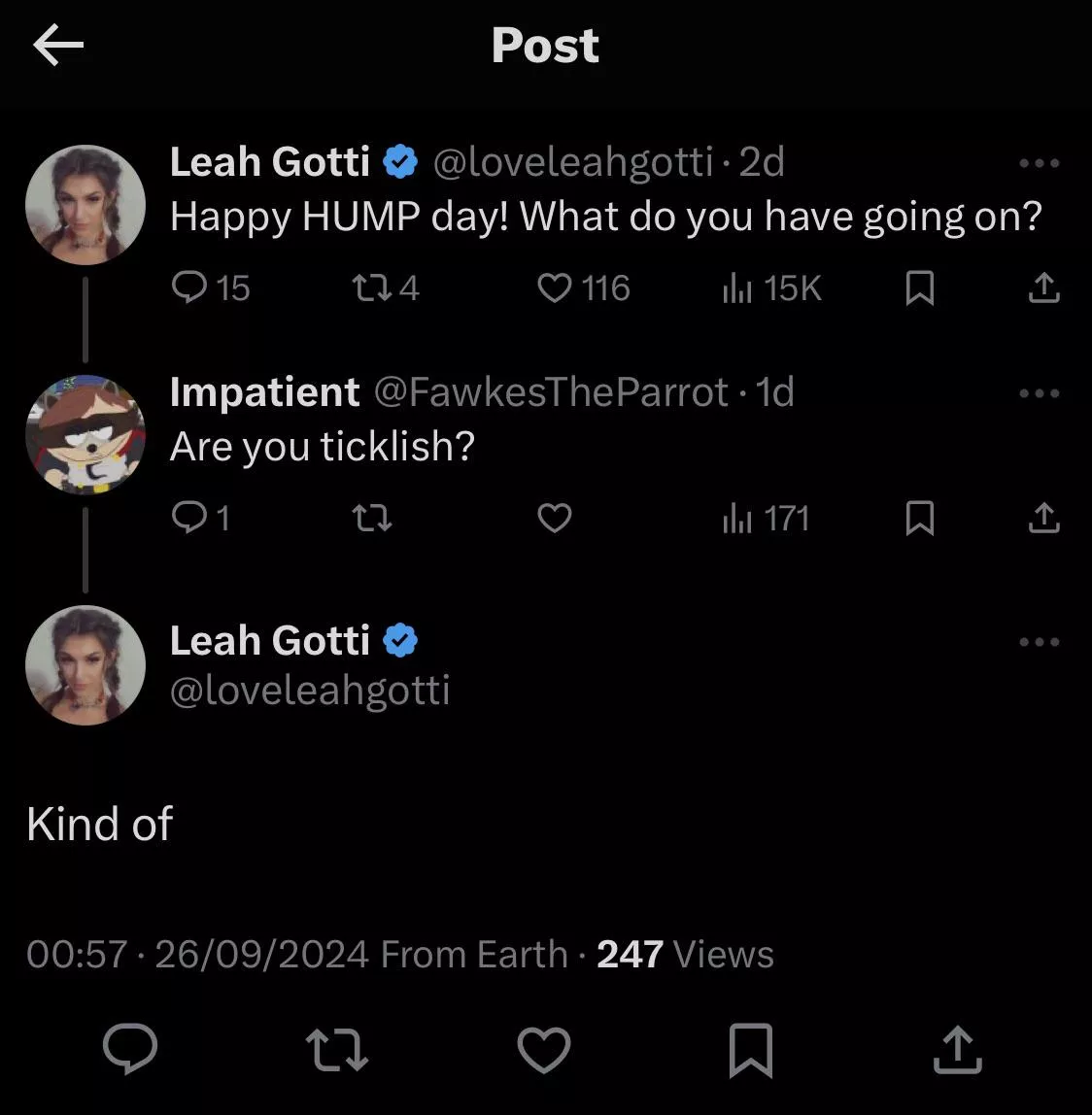Viewport: 1092px width, 1115px height.
Task: Open Impatient's South Park avatar
Action: 85,434
